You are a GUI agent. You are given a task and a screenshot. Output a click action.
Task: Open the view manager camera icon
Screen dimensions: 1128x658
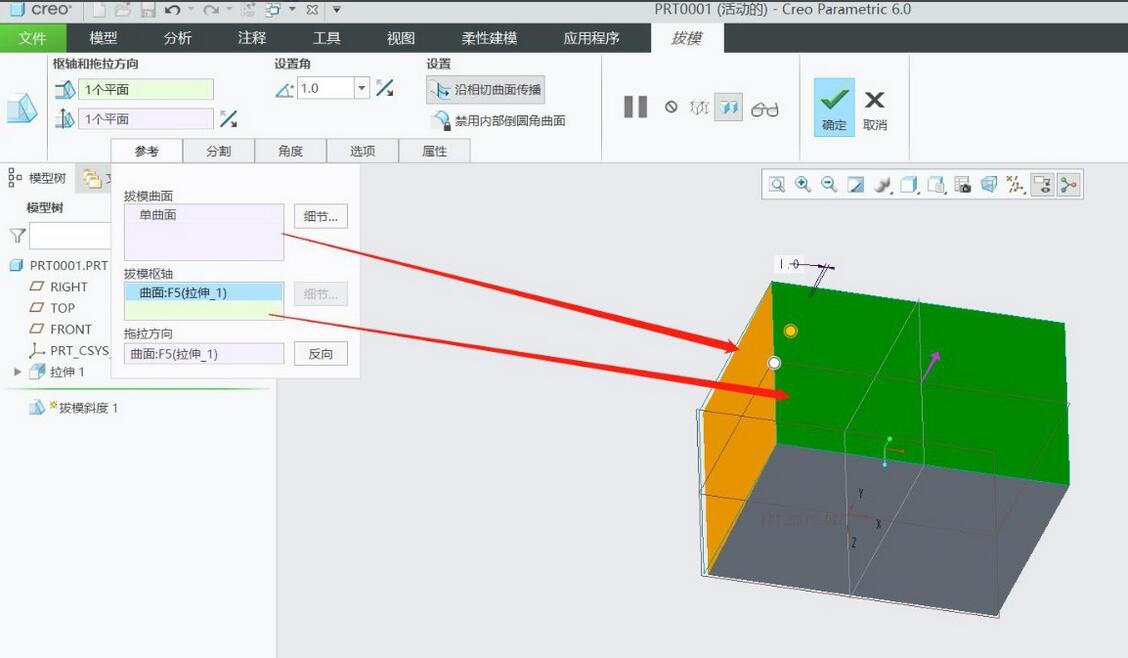(x=963, y=185)
